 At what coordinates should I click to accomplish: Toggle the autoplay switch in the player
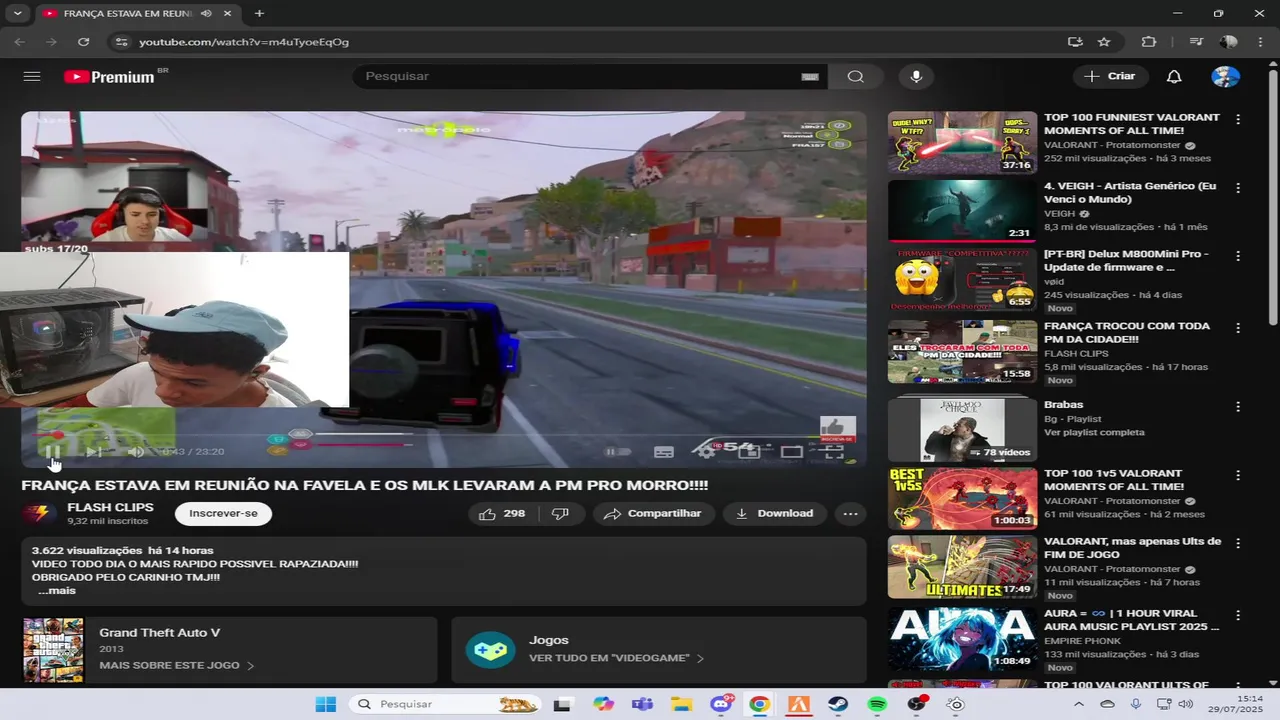(x=618, y=452)
